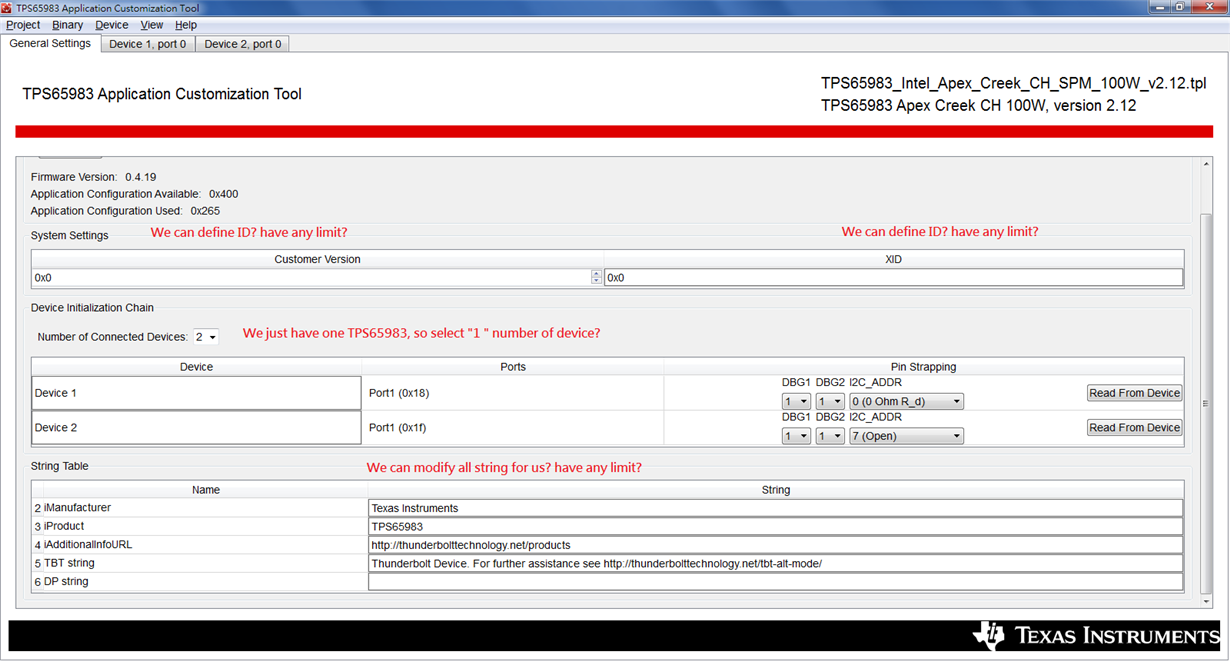Click the Customer Version column header
This screenshot has height=661, width=1230.
317,259
